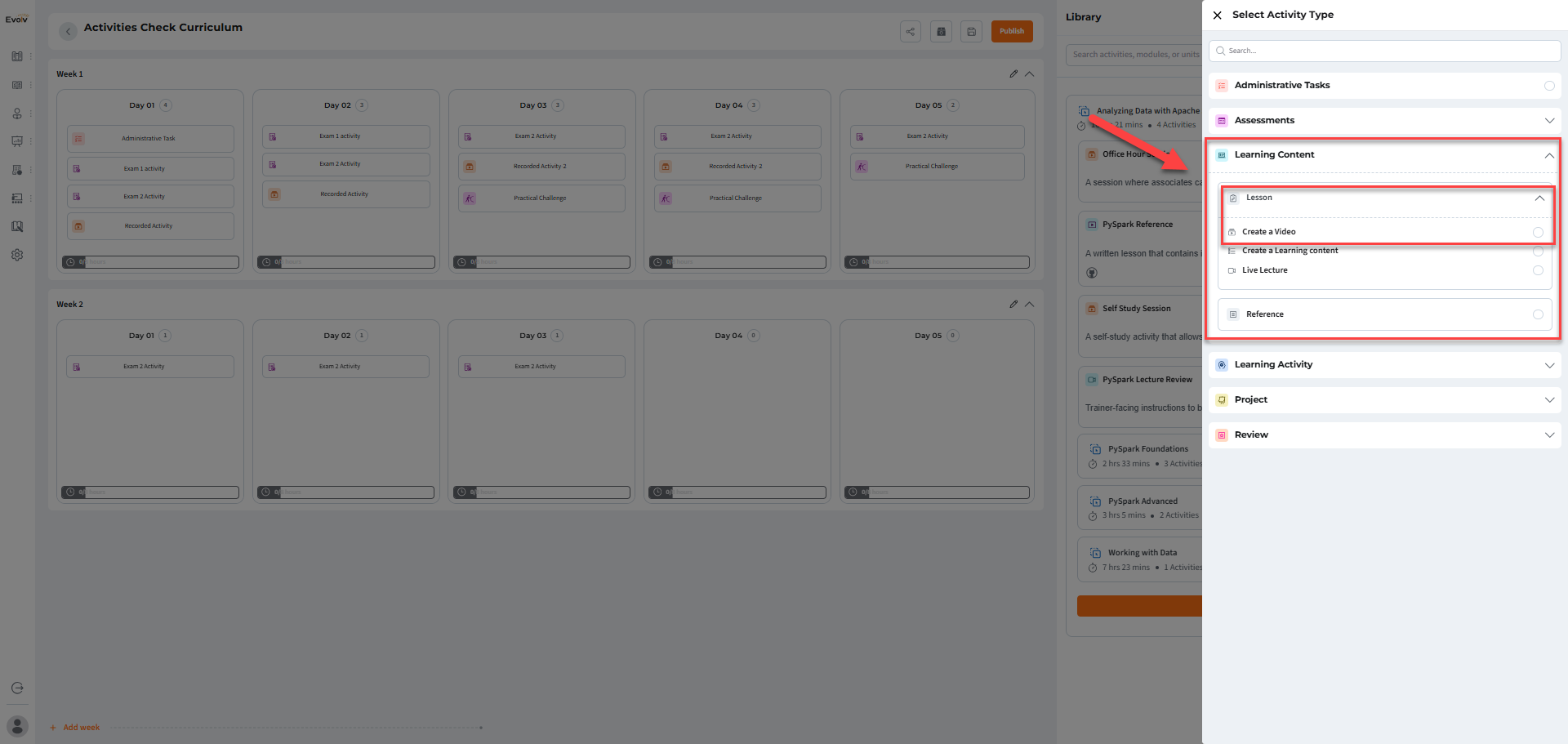Open Practical Challenge in Week 1 Day 05
1568x744 pixels.
pos(937,167)
